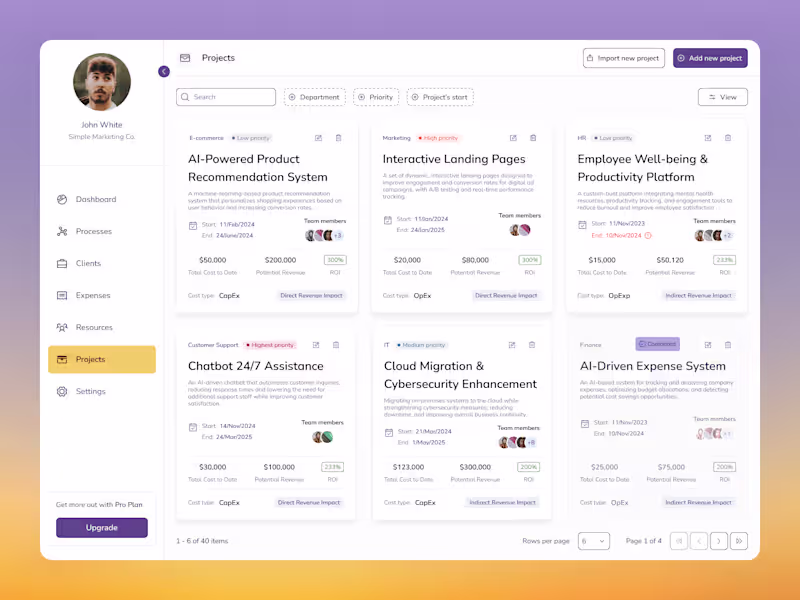Click the +3 team members badge
Image resolution: width=800 pixels, height=600 pixels.
[x=338, y=236]
